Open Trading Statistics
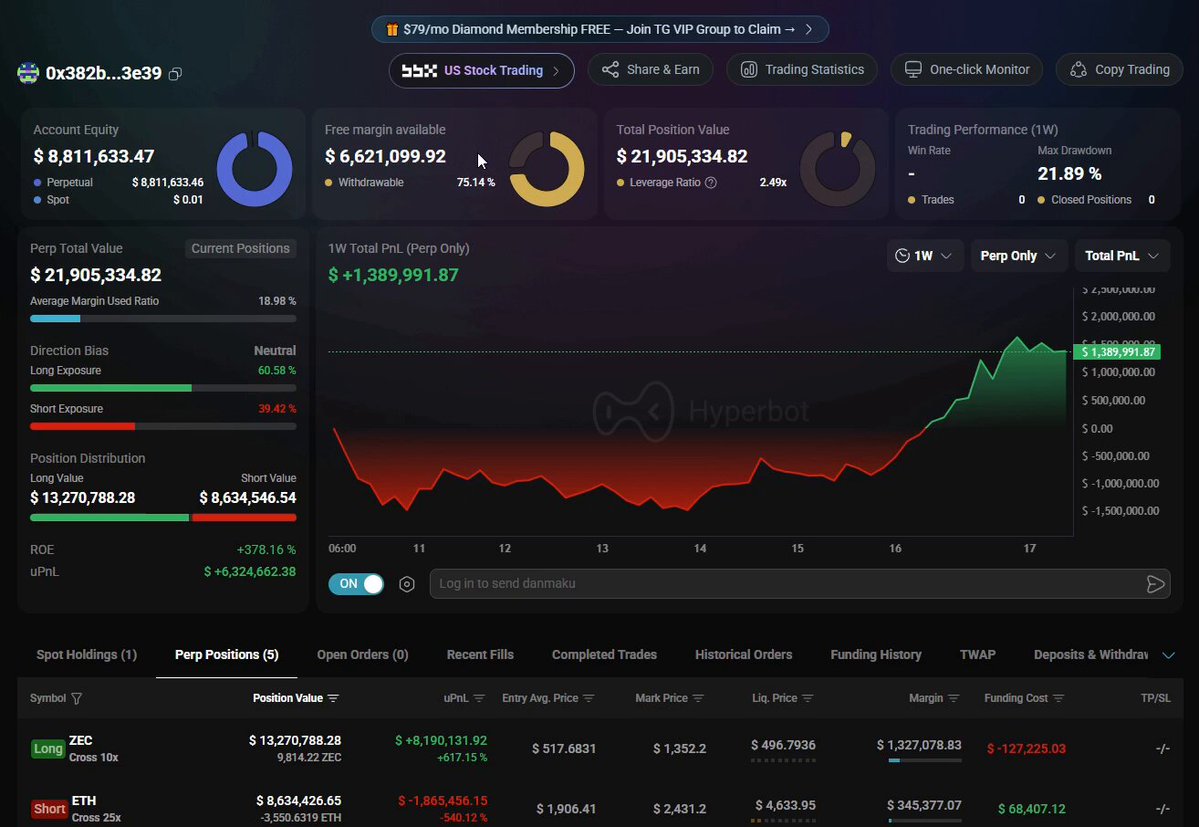This screenshot has width=1199, height=827. (x=801, y=70)
